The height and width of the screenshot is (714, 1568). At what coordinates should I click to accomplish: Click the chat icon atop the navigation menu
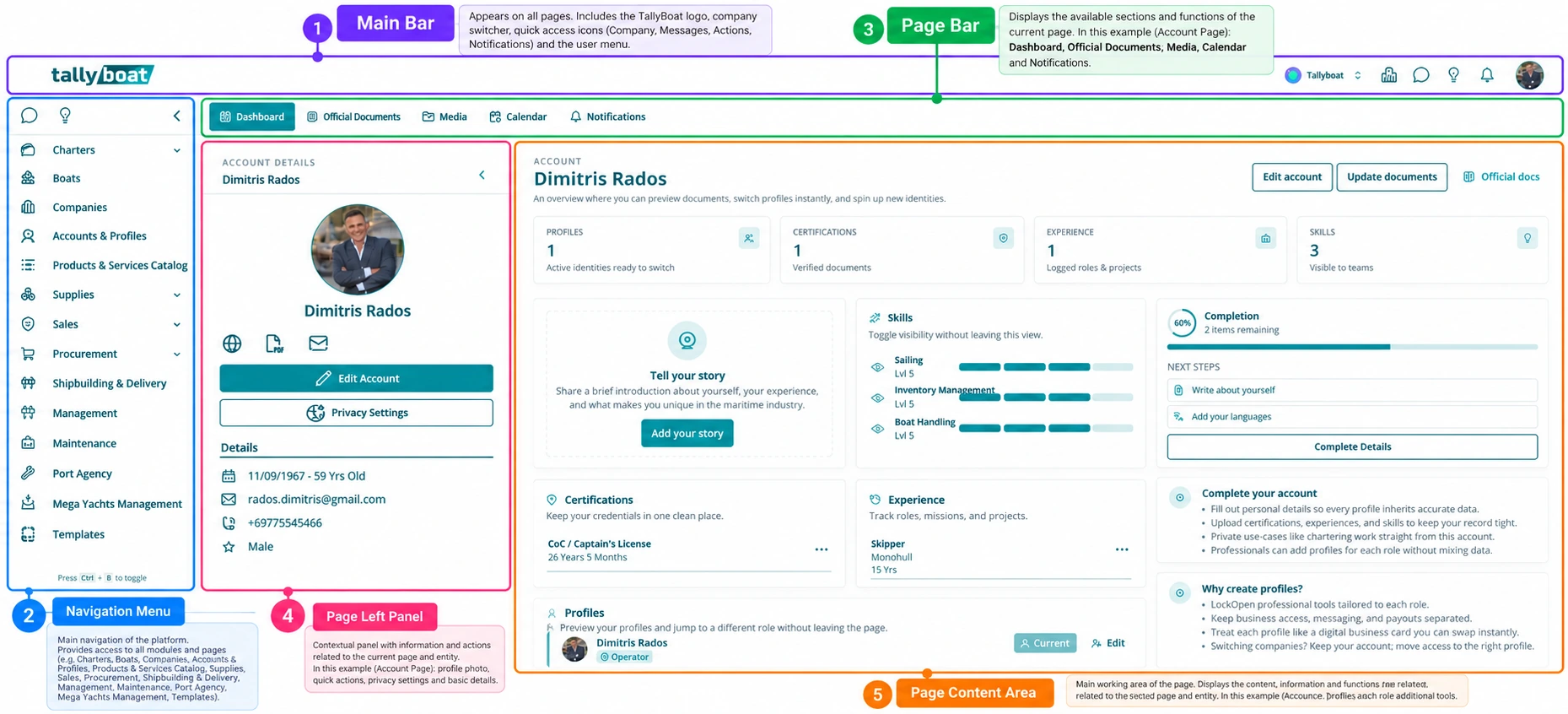29,116
